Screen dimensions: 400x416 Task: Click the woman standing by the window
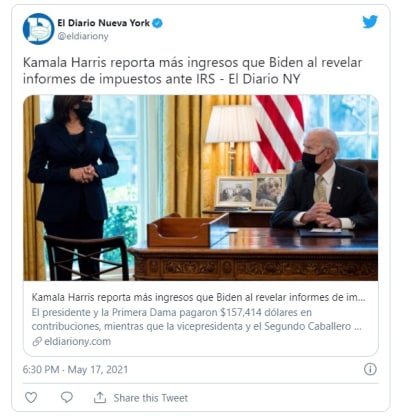[73, 183]
